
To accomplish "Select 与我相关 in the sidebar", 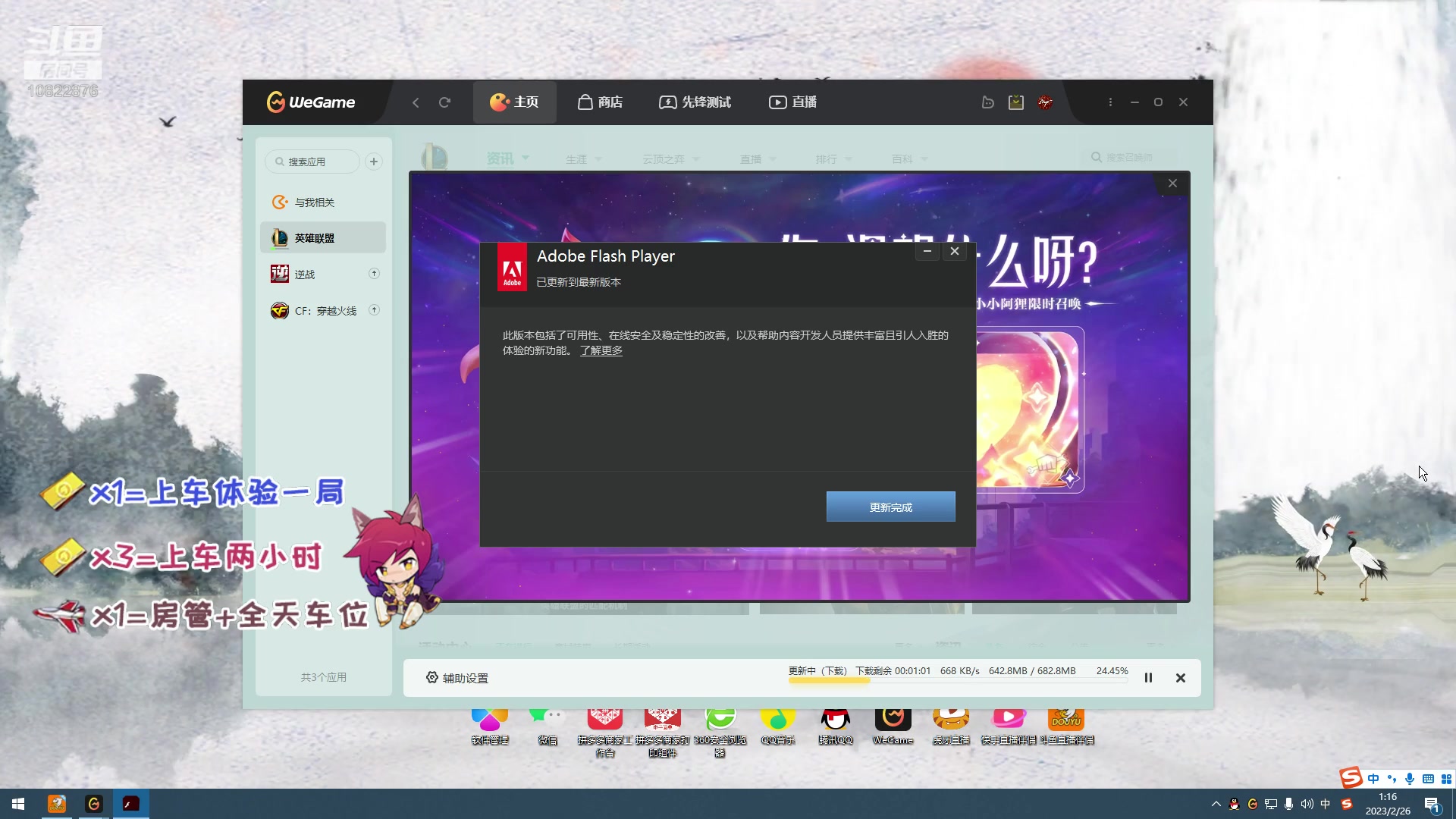I will pyautogui.click(x=323, y=202).
